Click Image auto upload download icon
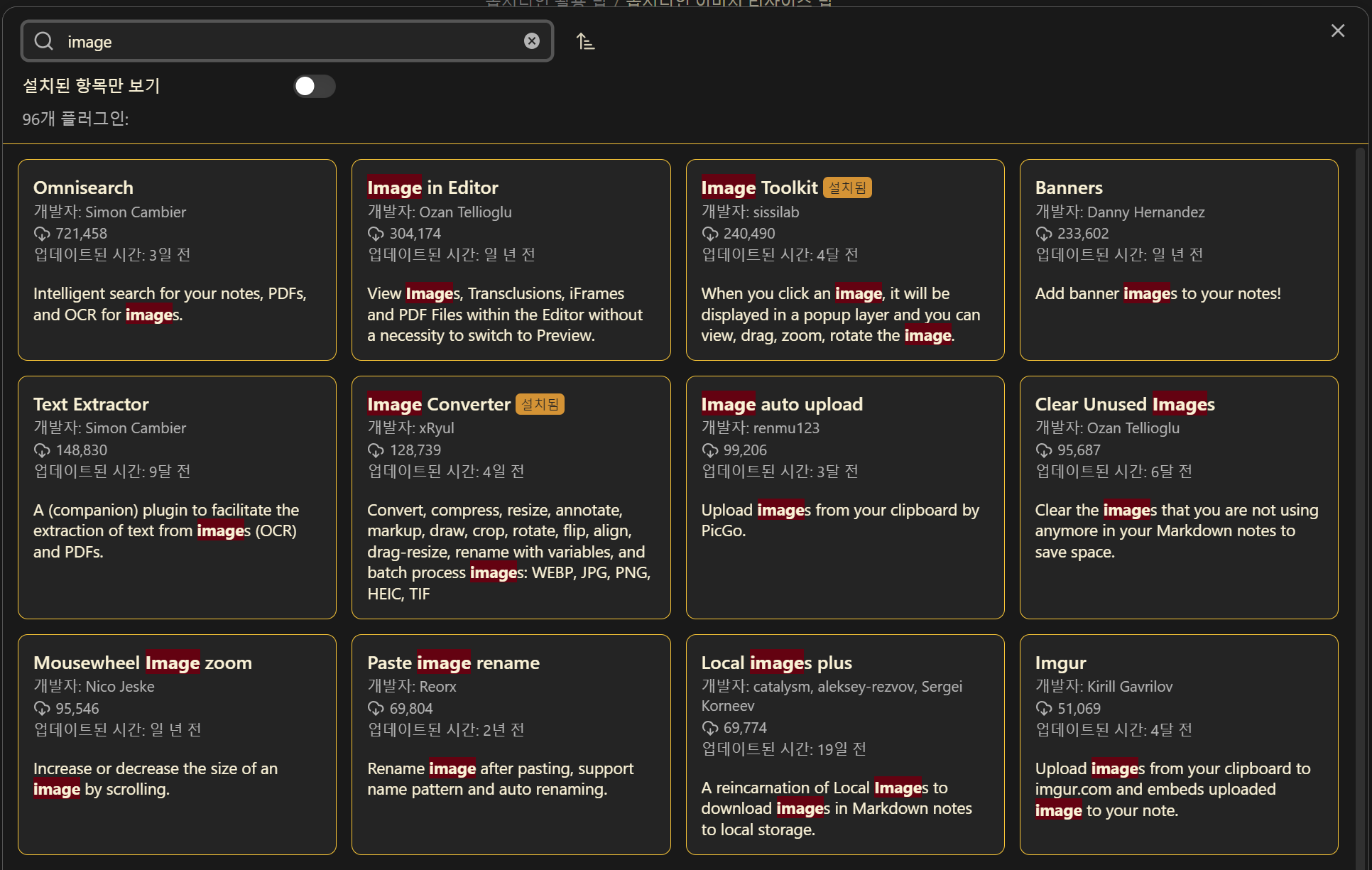The image size is (1372, 870). 709,450
